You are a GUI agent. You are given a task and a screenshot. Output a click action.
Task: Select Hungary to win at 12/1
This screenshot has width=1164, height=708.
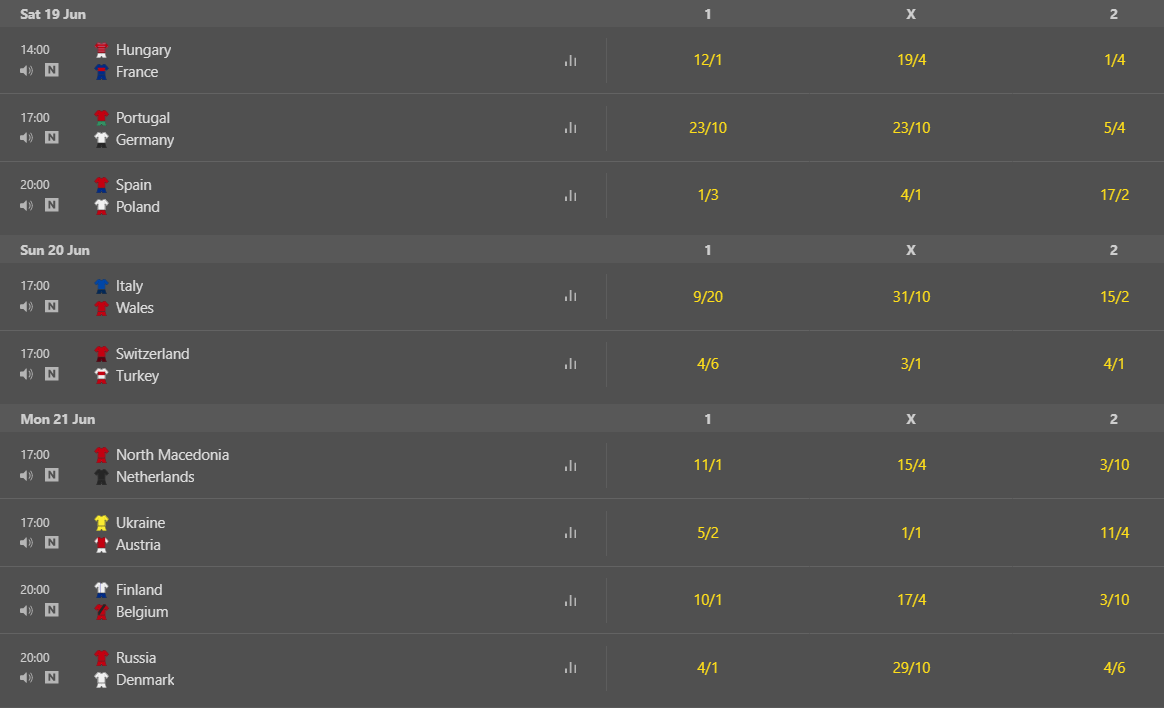(x=707, y=60)
